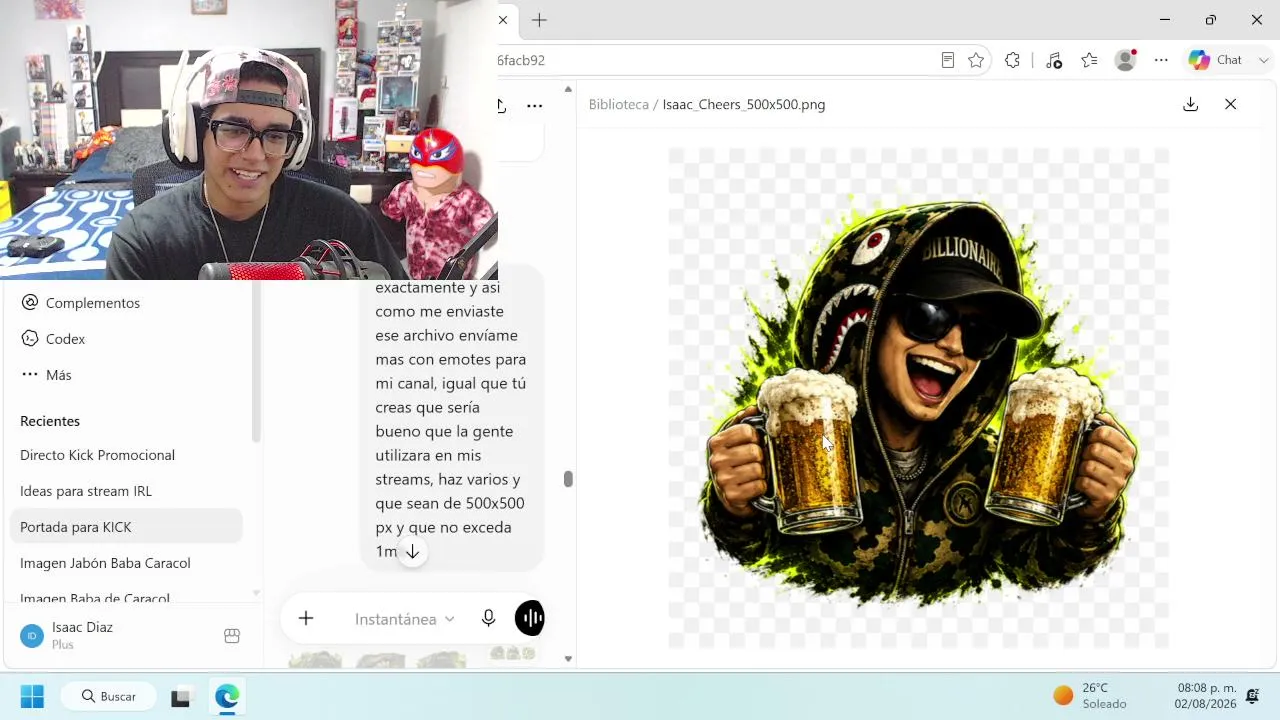Image resolution: width=1280 pixels, height=720 pixels.
Task: Open the favorites list icon
Action: (1089, 60)
